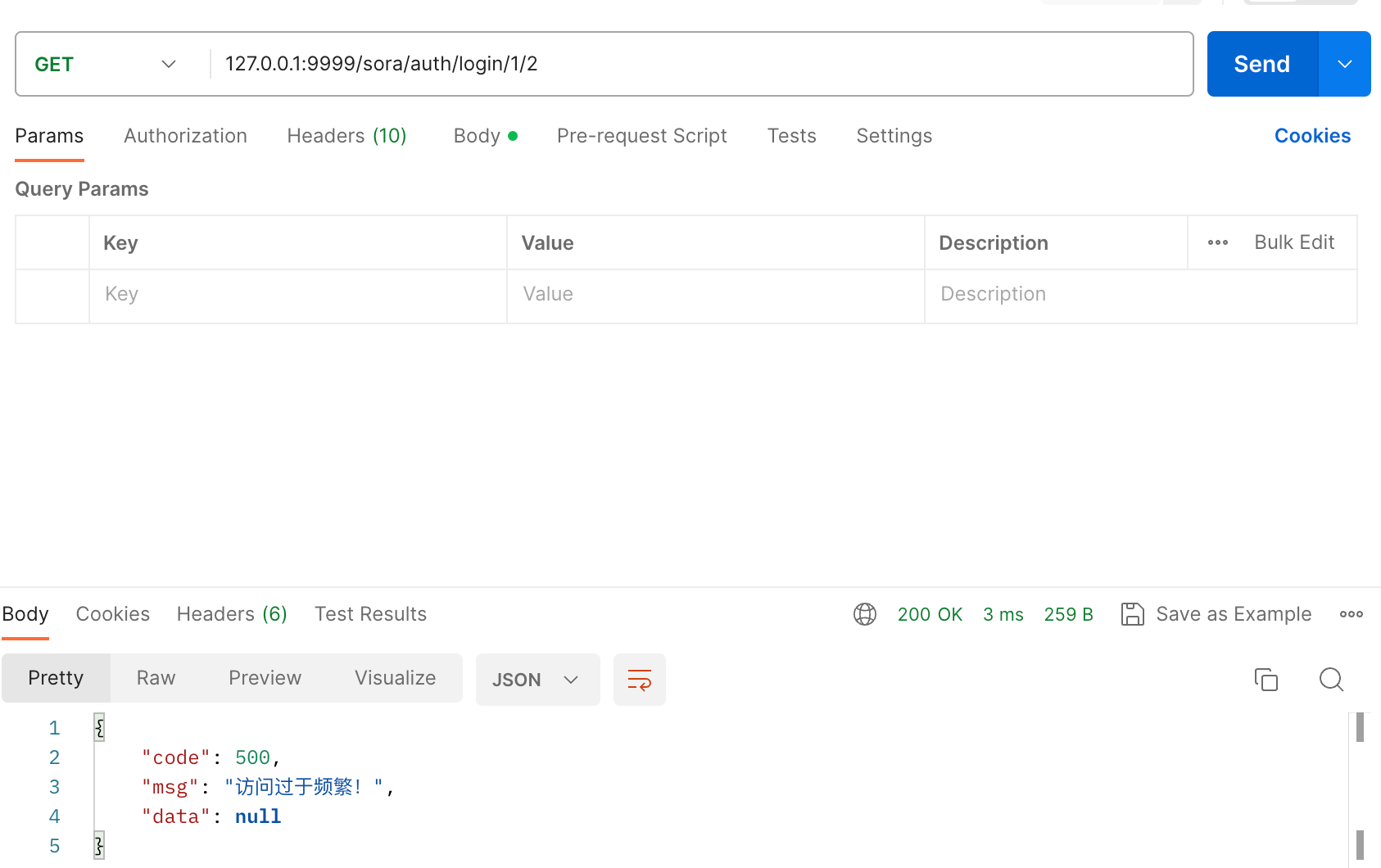Open query params column options ellipsis
This screenshot has width=1381, height=868.
1217,242
